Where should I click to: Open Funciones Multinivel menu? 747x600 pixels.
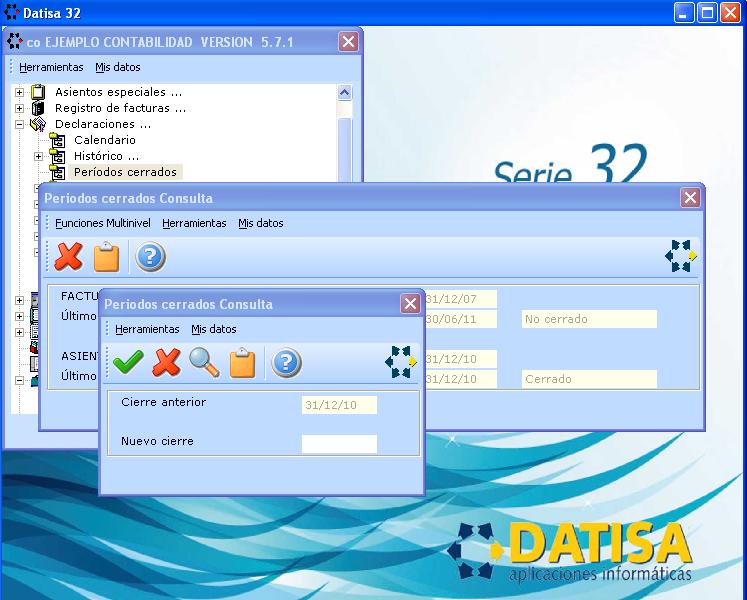103,223
